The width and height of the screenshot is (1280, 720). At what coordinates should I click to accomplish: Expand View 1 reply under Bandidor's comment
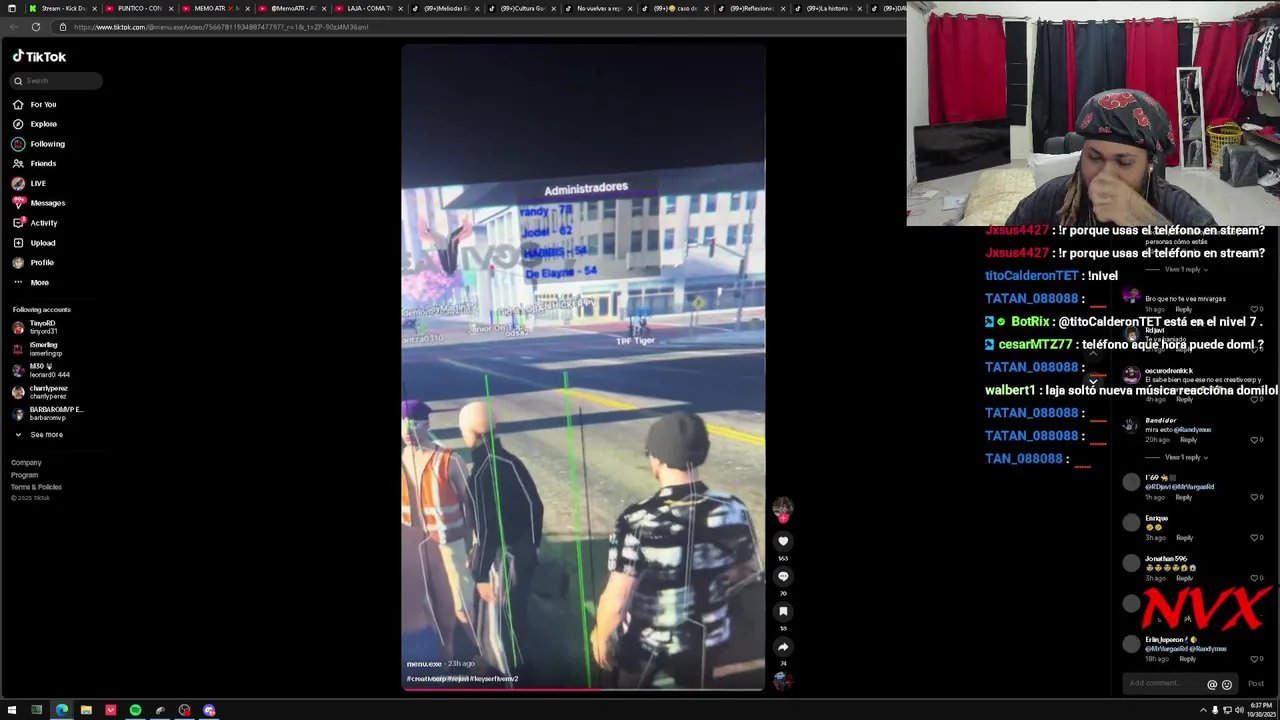[x=1187, y=457]
